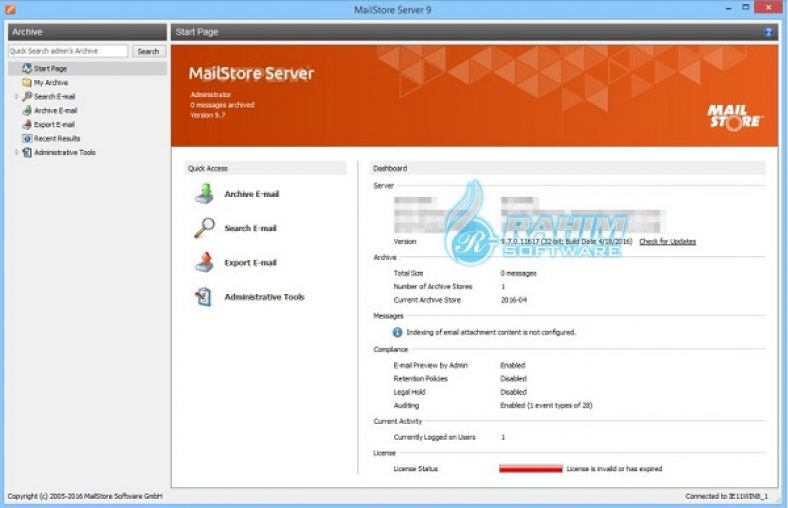The width and height of the screenshot is (788, 508).
Task: Open Administrative Tools from Quick Access label
Action: coord(264,297)
